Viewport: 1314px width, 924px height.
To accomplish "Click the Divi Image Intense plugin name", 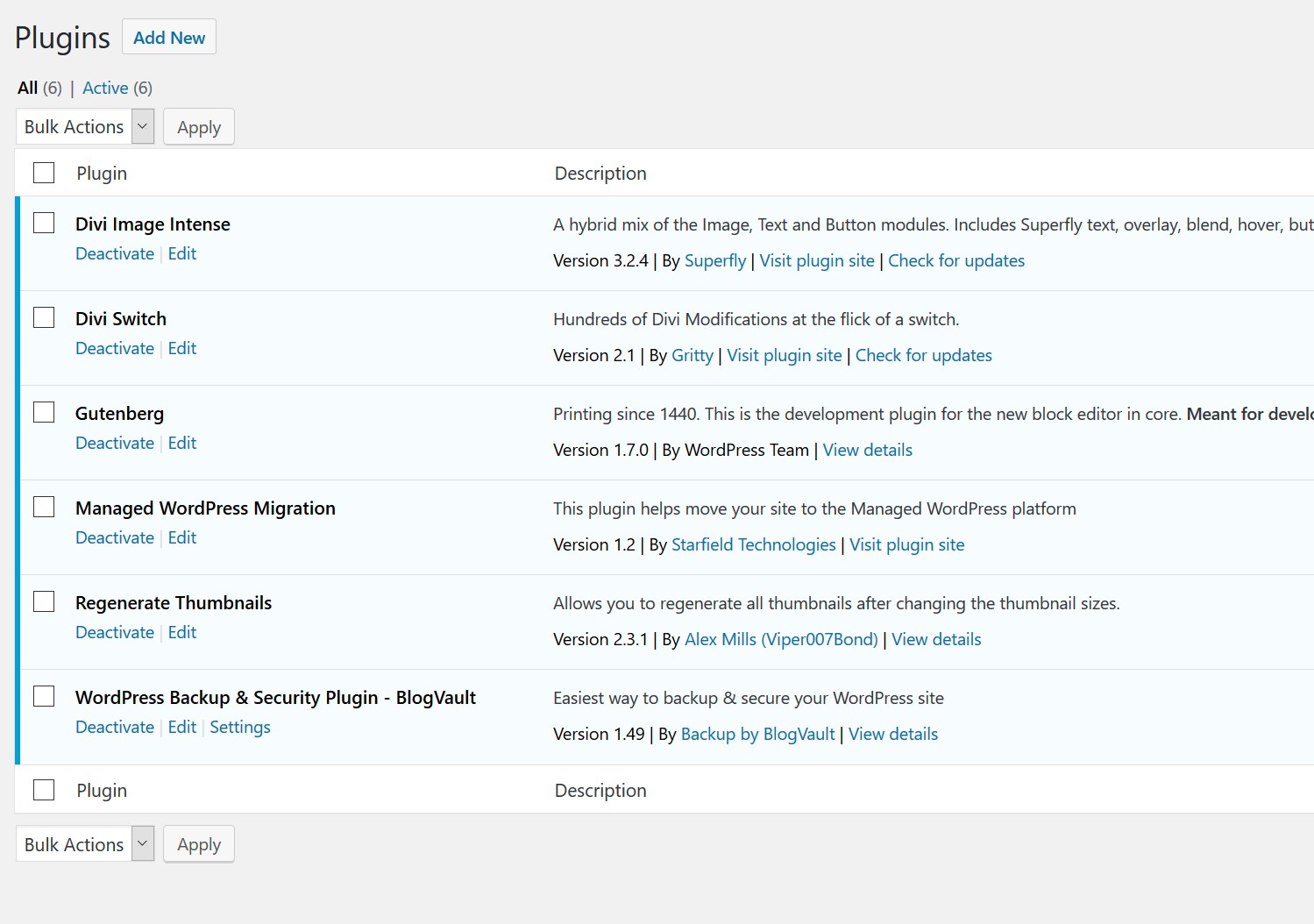I will pyautogui.click(x=153, y=224).
